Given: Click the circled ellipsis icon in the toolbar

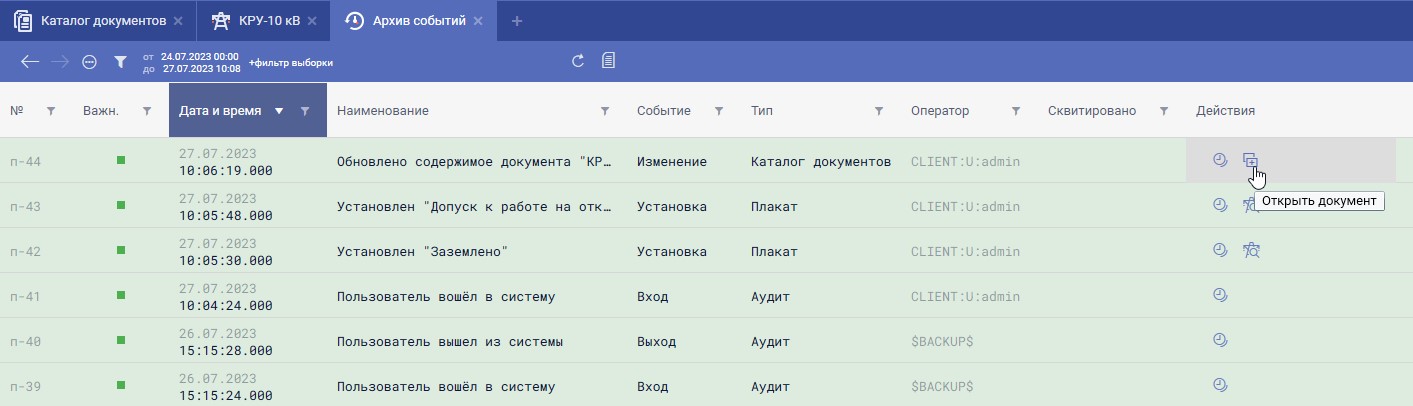Looking at the screenshot, I should 89,62.
